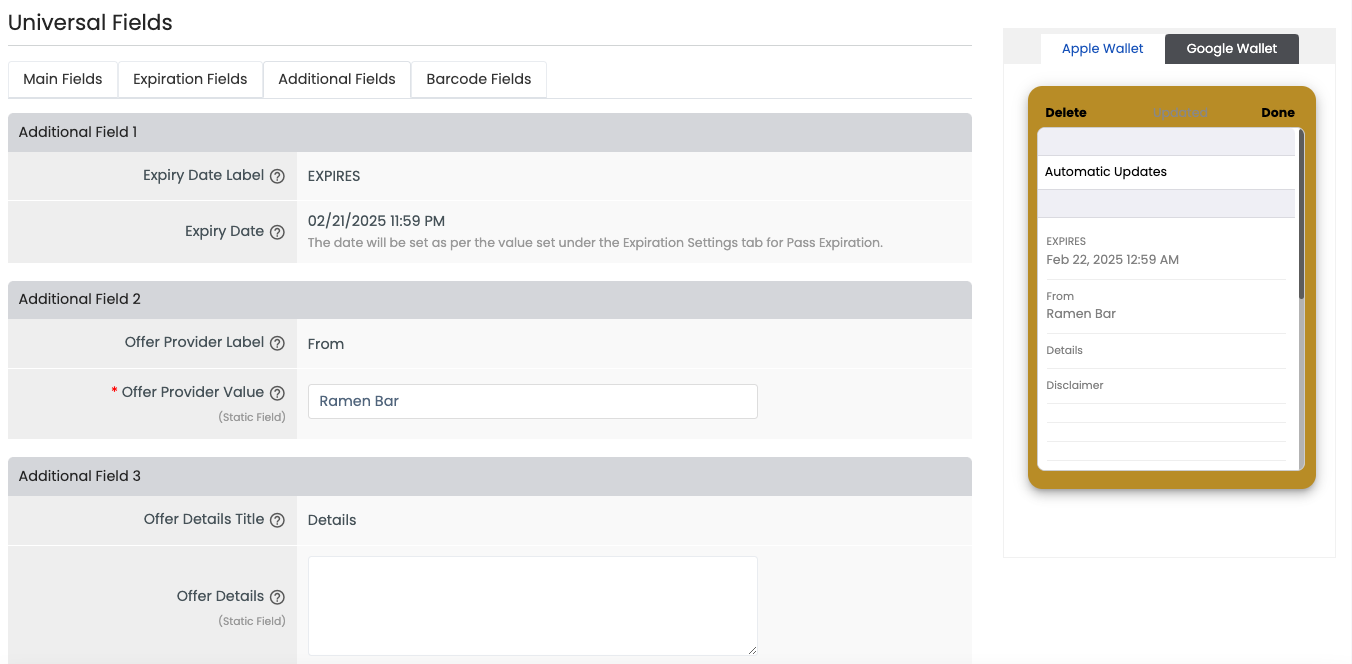Click Delete in the pass preview
Image resolution: width=1352 pixels, height=664 pixels.
pyautogui.click(x=1066, y=113)
